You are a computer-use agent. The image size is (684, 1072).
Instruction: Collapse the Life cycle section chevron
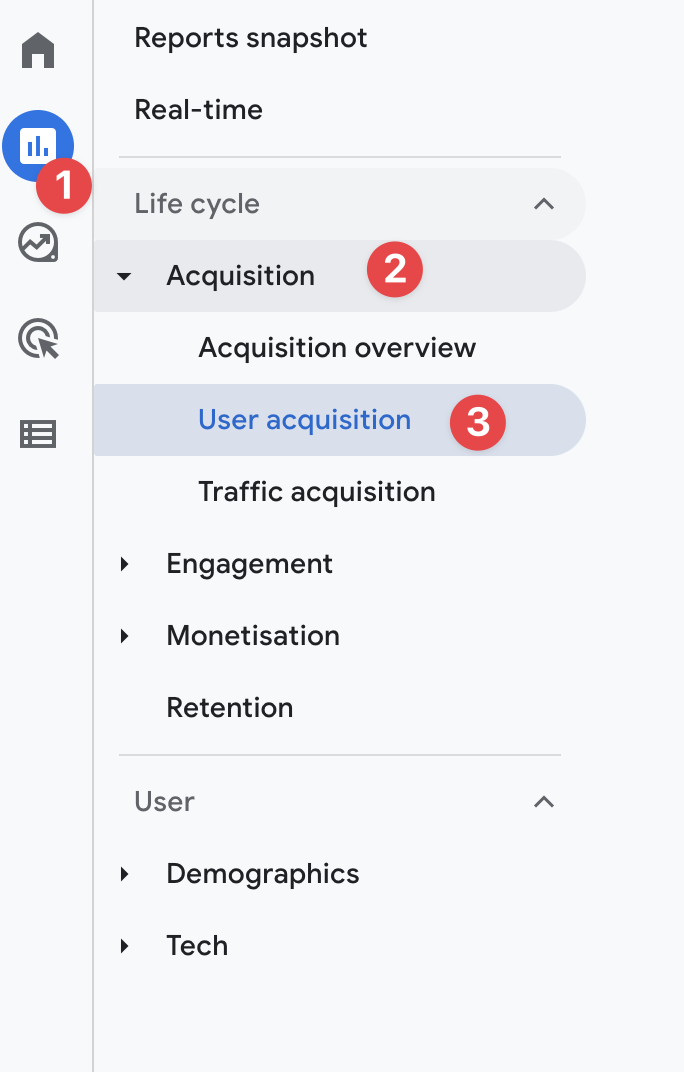[x=544, y=204]
